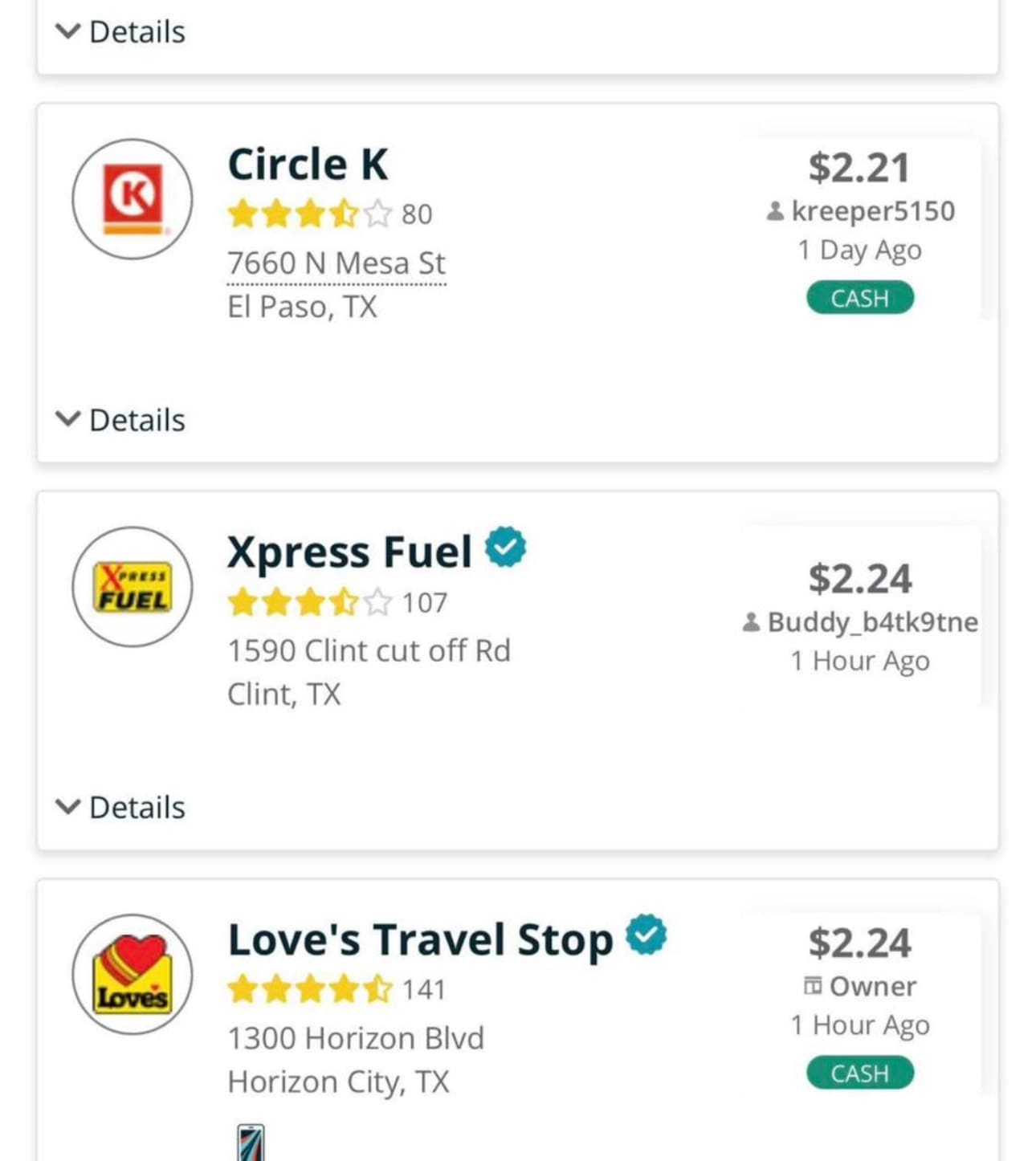Viewport: 1036px width, 1161px height.
Task: Click Love's Travel Stop verified badge
Action: click(x=646, y=935)
